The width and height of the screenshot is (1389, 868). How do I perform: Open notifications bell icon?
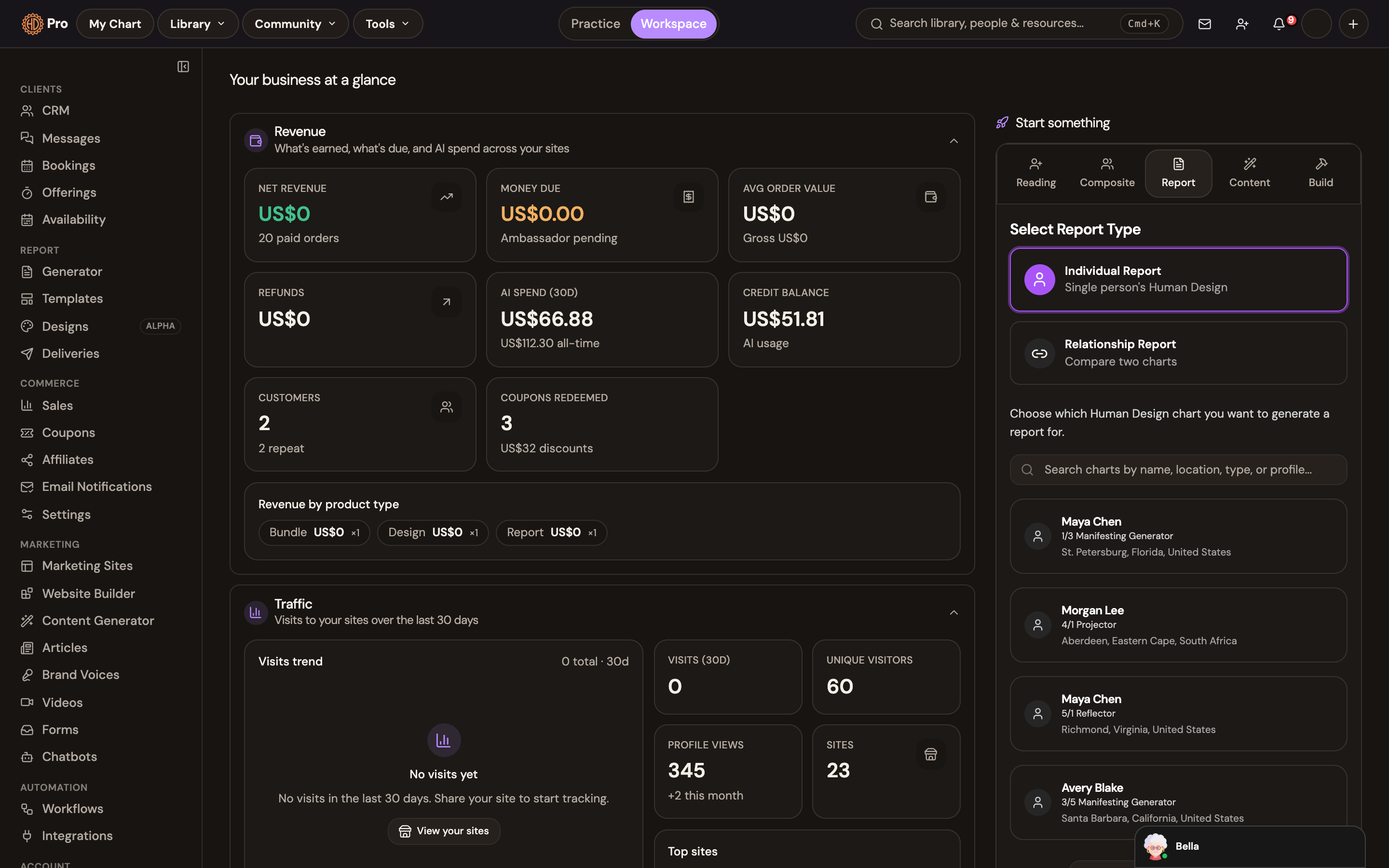click(1279, 24)
